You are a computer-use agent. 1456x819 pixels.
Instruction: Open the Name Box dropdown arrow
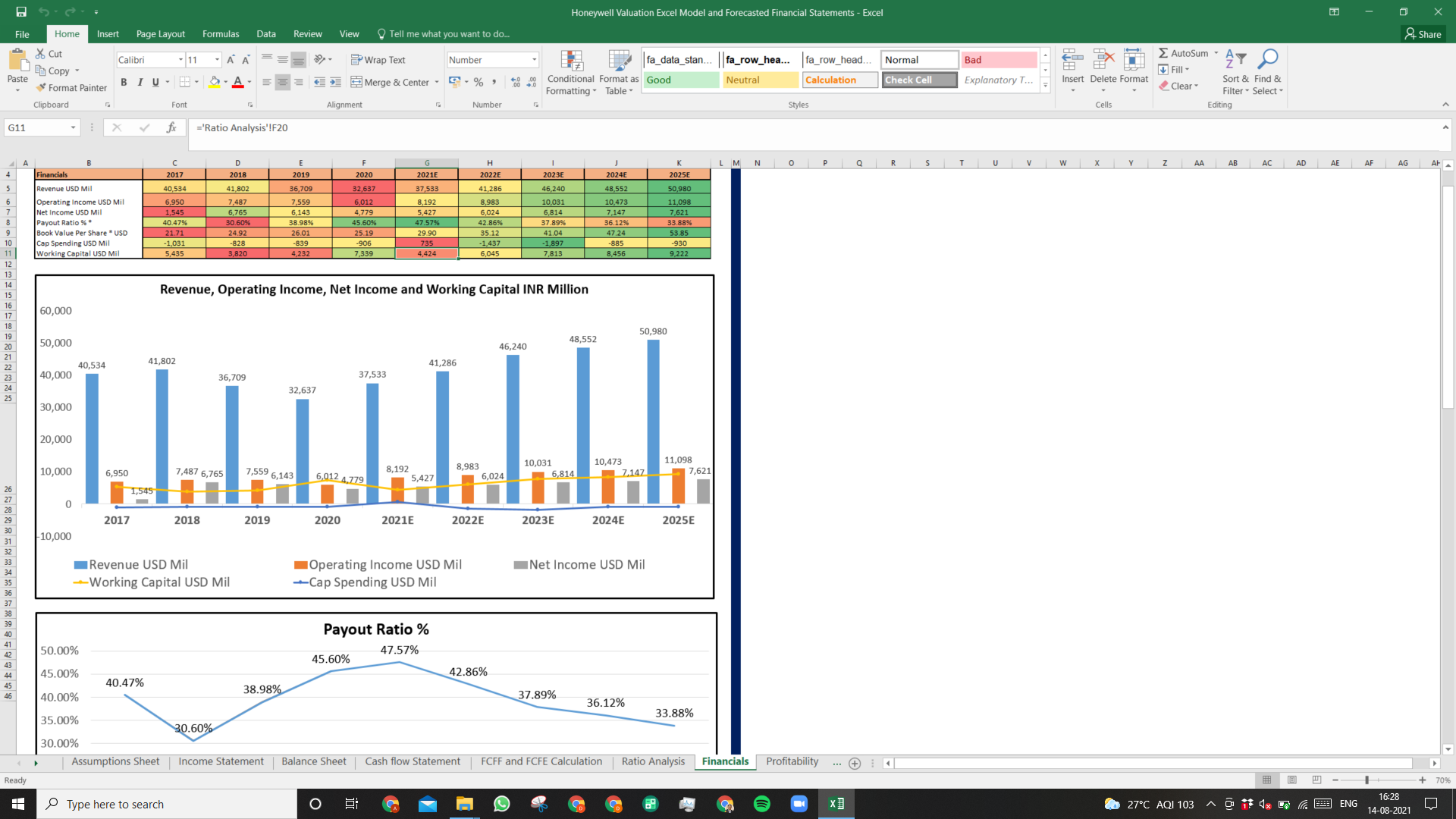(x=73, y=127)
